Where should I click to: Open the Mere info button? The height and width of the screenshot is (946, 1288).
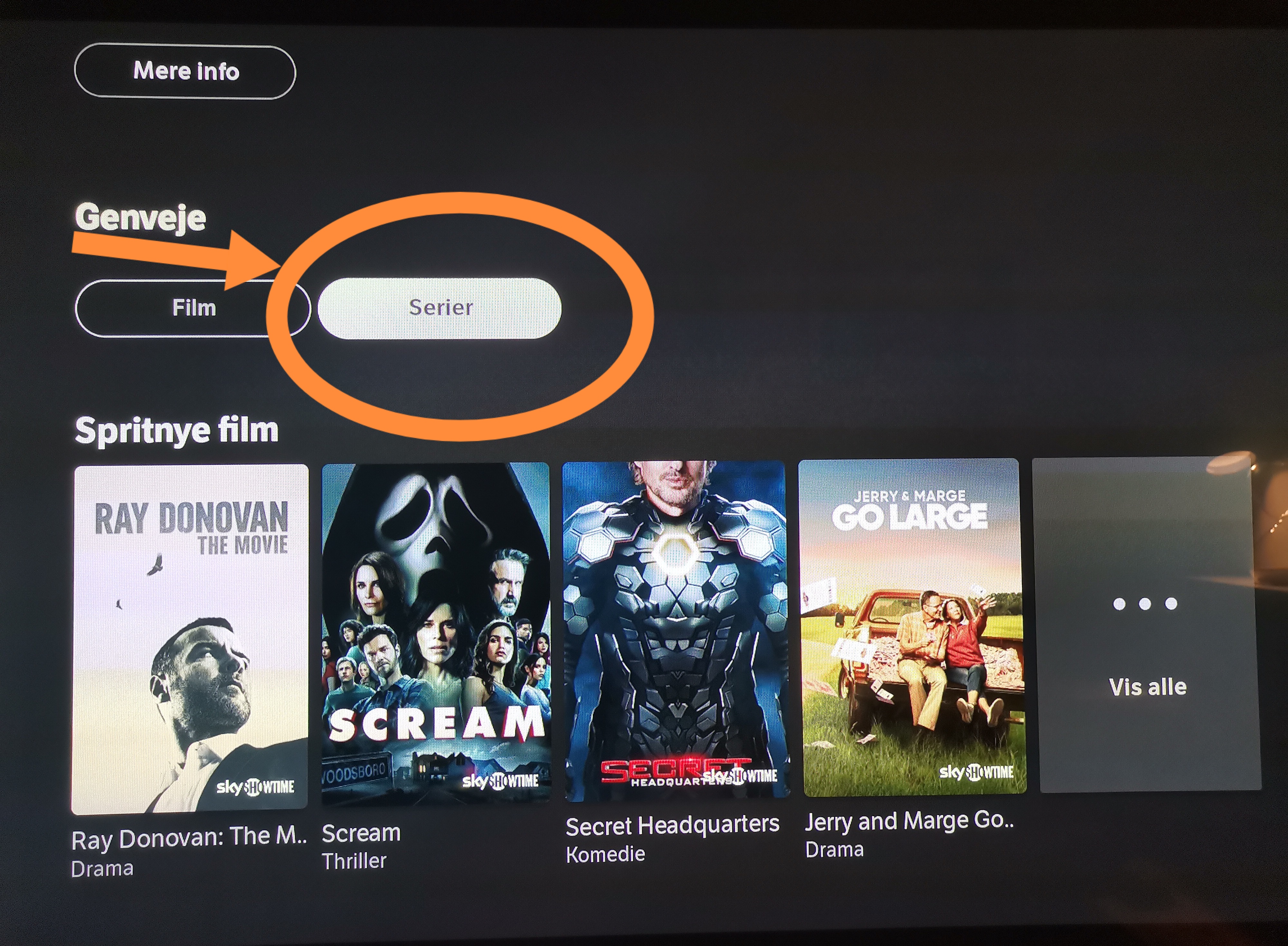pos(185,71)
